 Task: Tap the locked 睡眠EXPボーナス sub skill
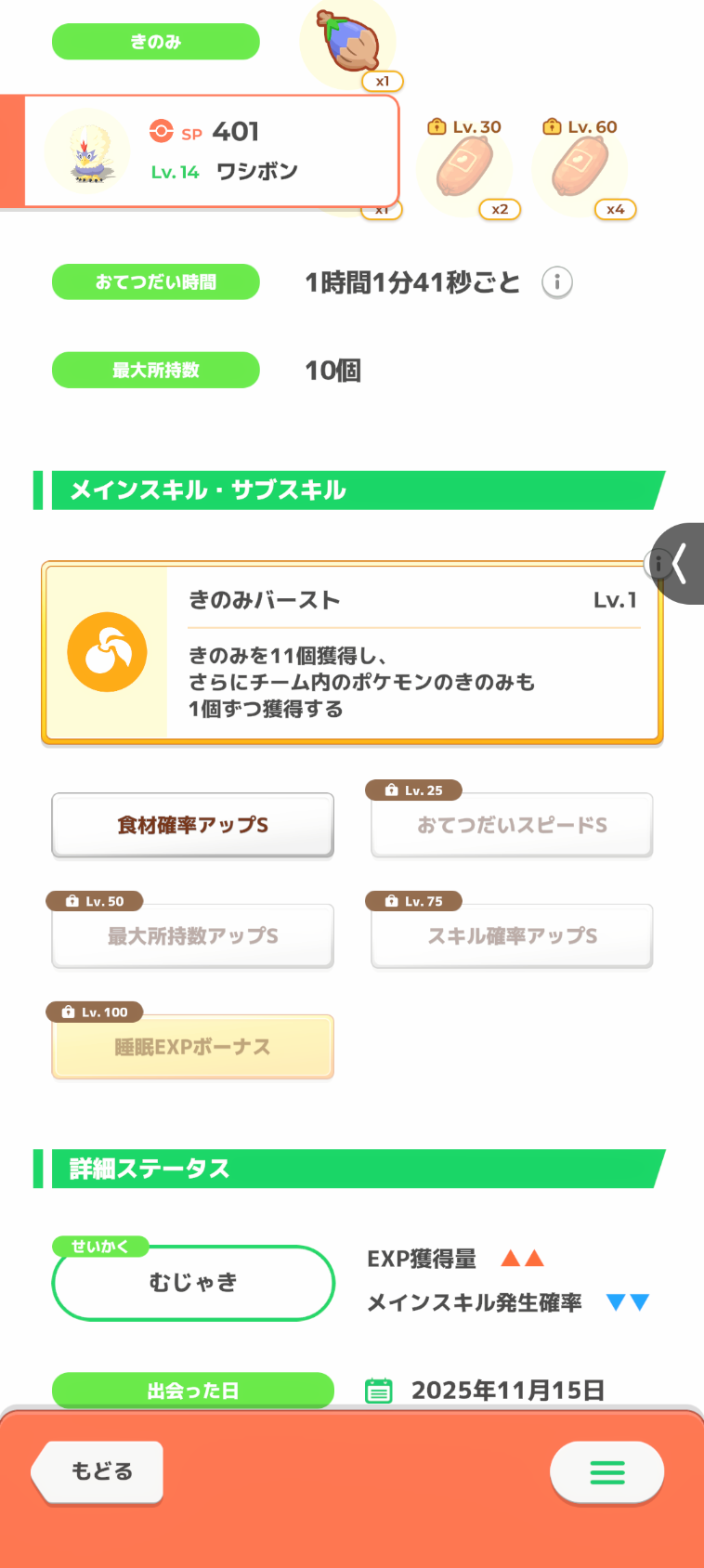pyautogui.click(x=192, y=1047)
